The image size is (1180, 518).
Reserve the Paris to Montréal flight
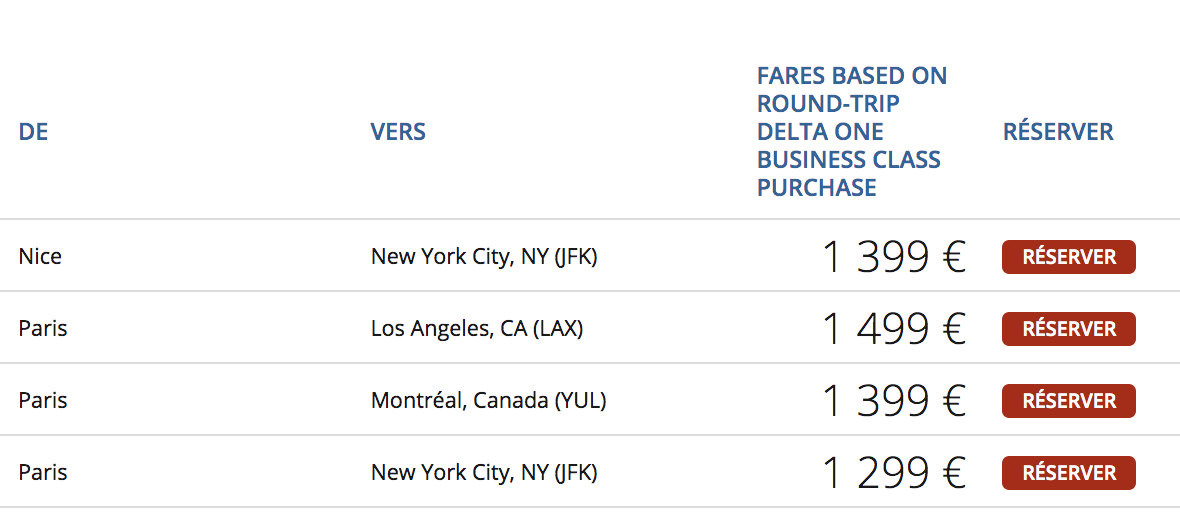(x=1068, y=401)
